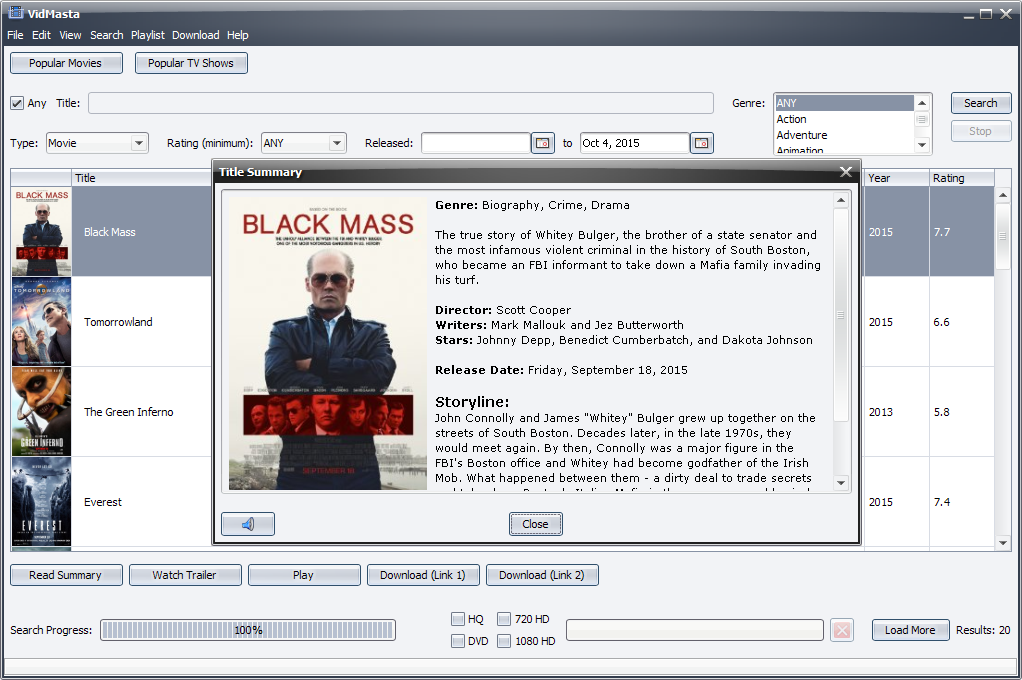Click Download (Link 2) button
Image resolution: width=1022 pixels, height=680 pixels.
click(x=542, y=575)
